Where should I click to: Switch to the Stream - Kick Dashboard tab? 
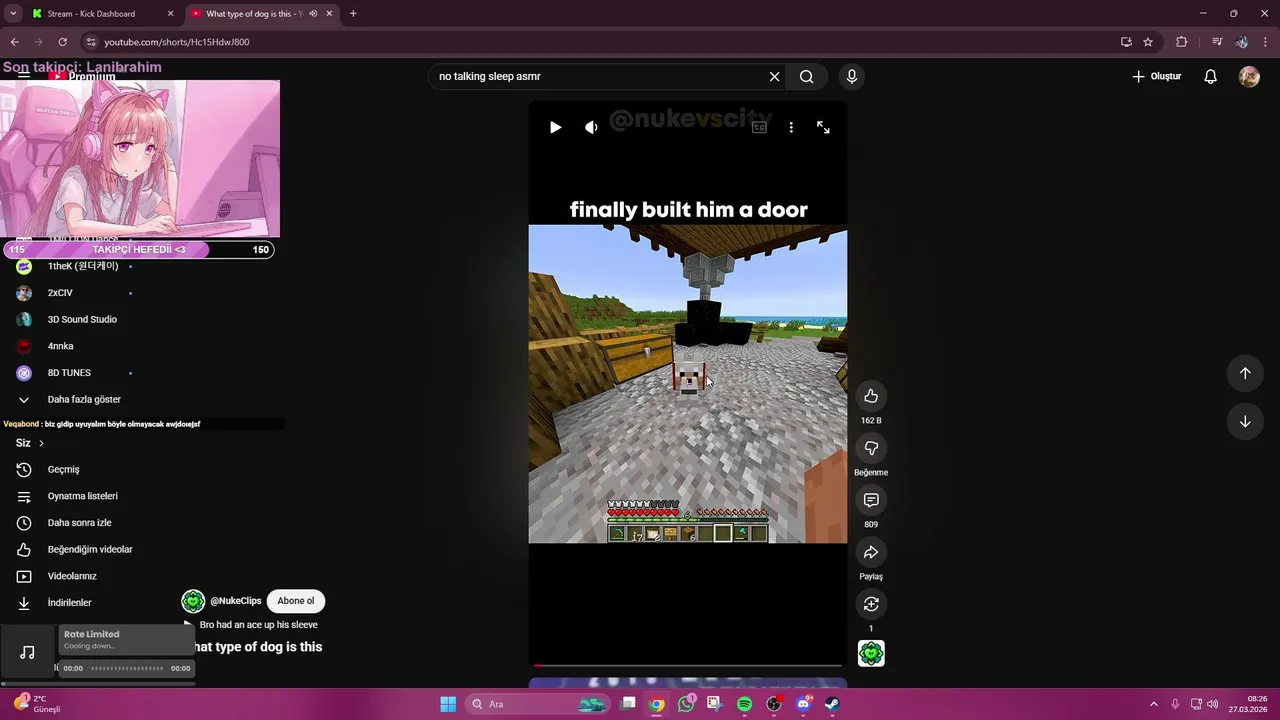click(91, 14)
